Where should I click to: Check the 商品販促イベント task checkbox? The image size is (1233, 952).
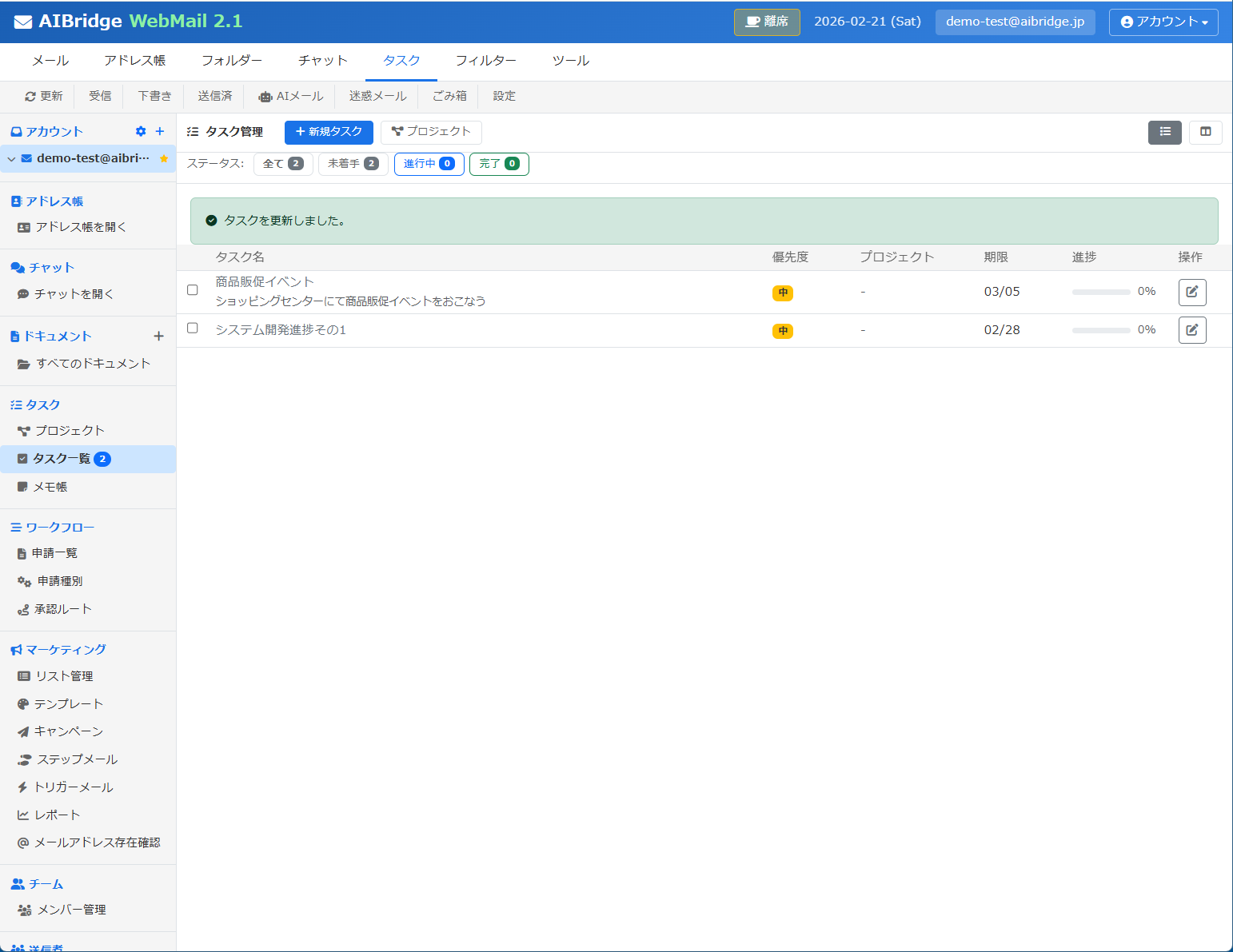coord(192,290)
